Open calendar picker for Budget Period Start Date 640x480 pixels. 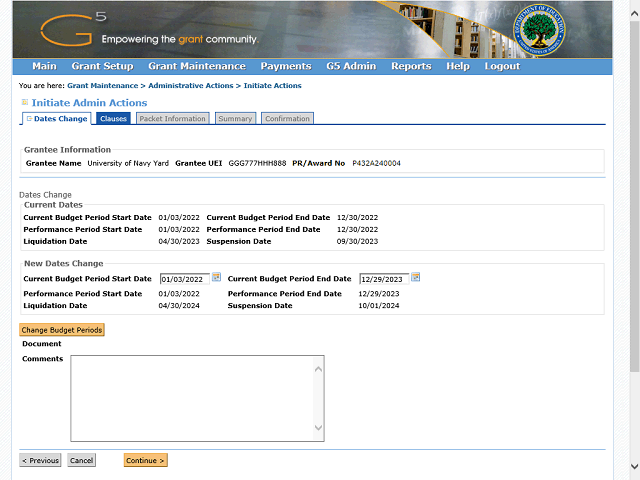pos(216,278)
